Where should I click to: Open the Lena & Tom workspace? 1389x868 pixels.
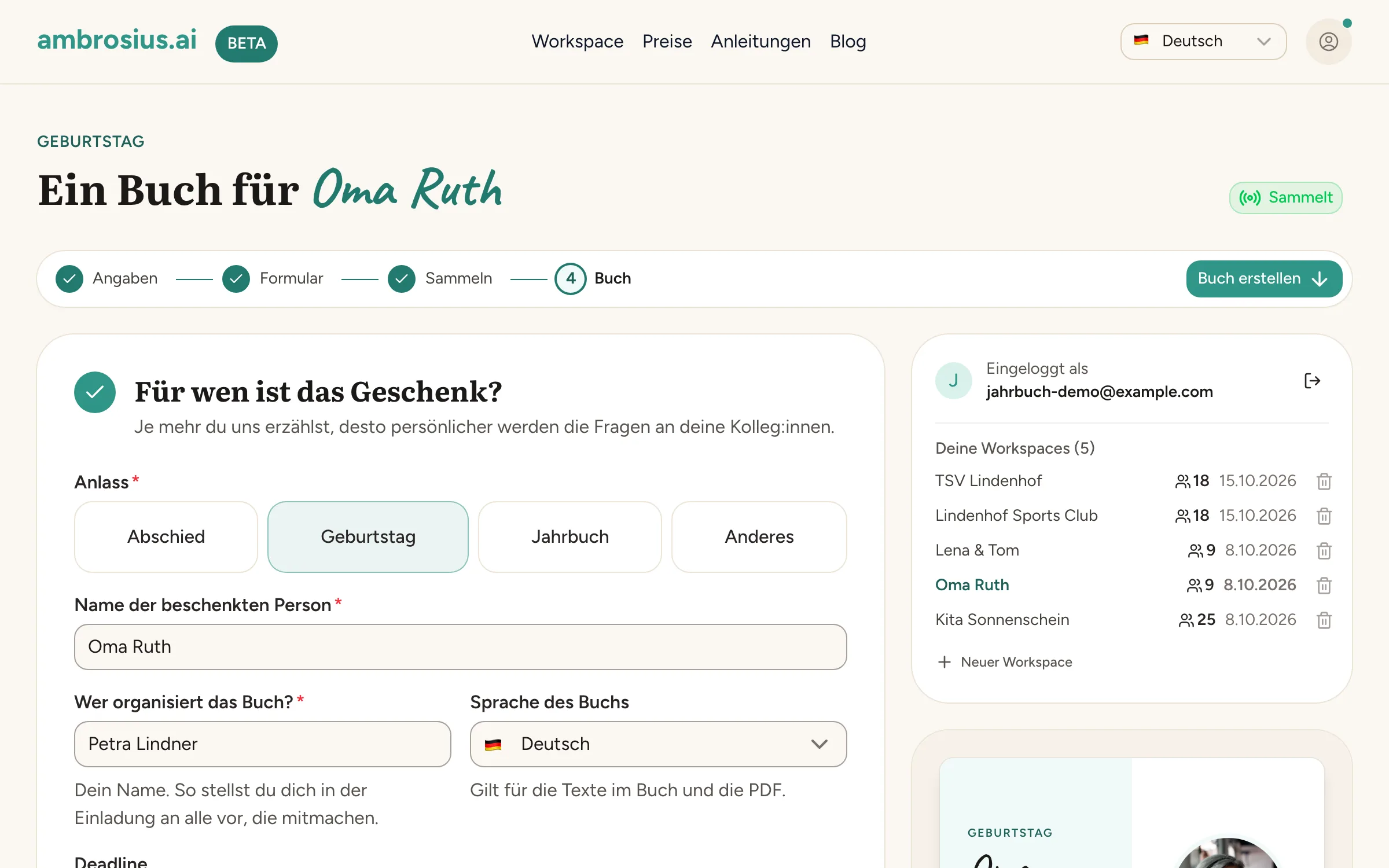[x=978, y=550]
